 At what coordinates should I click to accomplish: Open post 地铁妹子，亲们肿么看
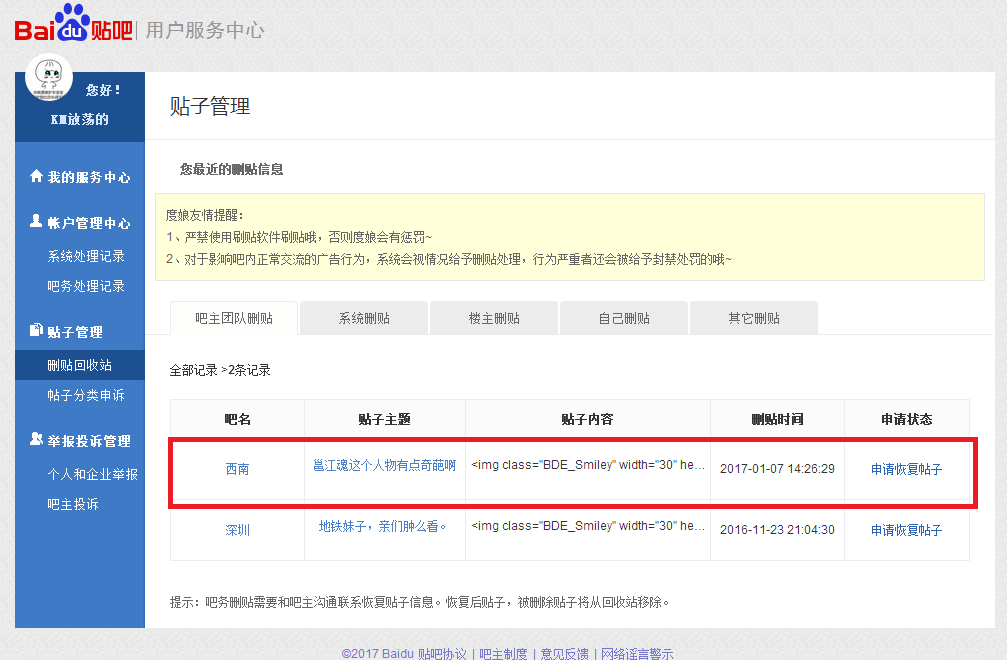click(x=382, y=526)
